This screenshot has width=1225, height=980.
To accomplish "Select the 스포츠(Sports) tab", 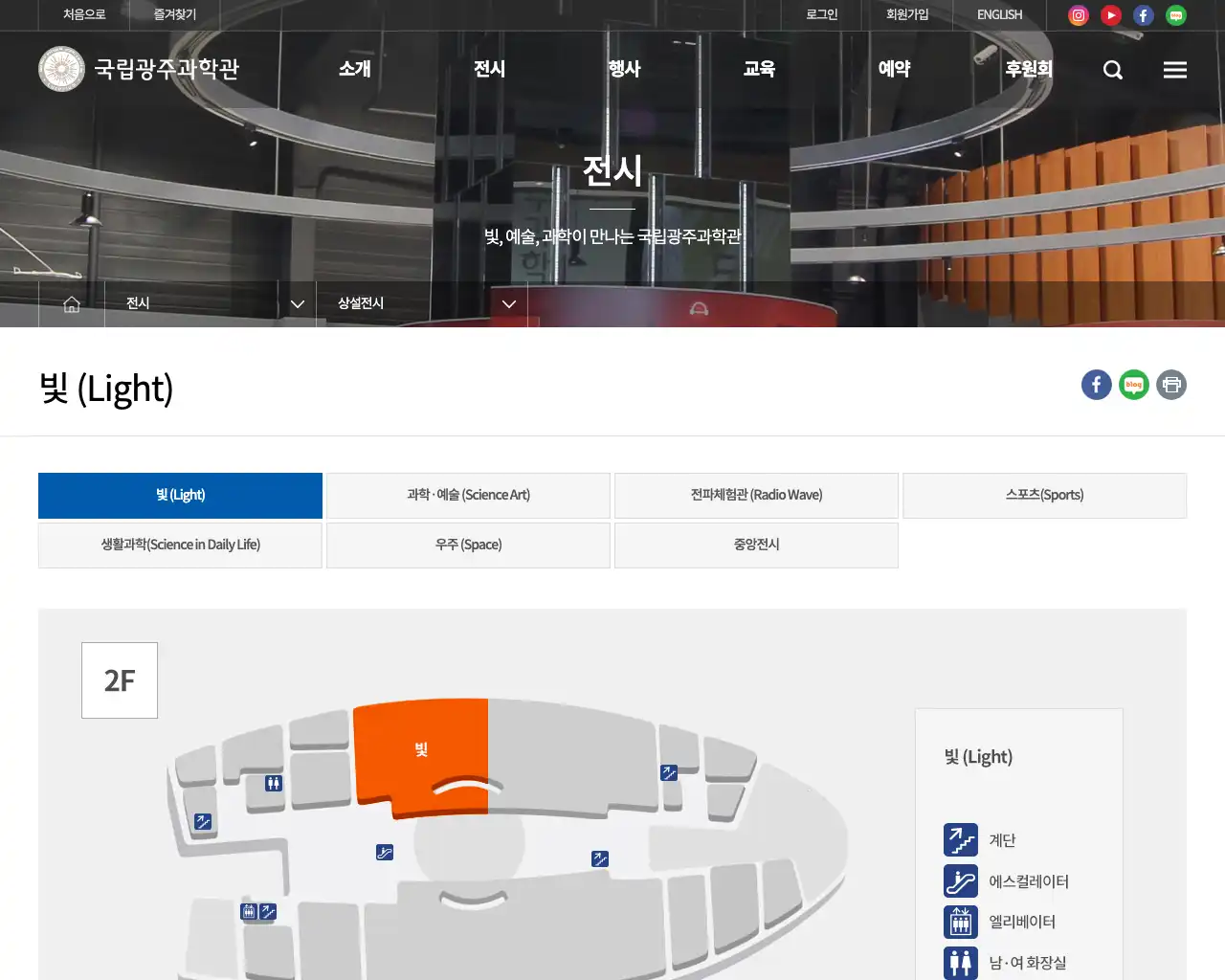I will (x=1044, y=495).
